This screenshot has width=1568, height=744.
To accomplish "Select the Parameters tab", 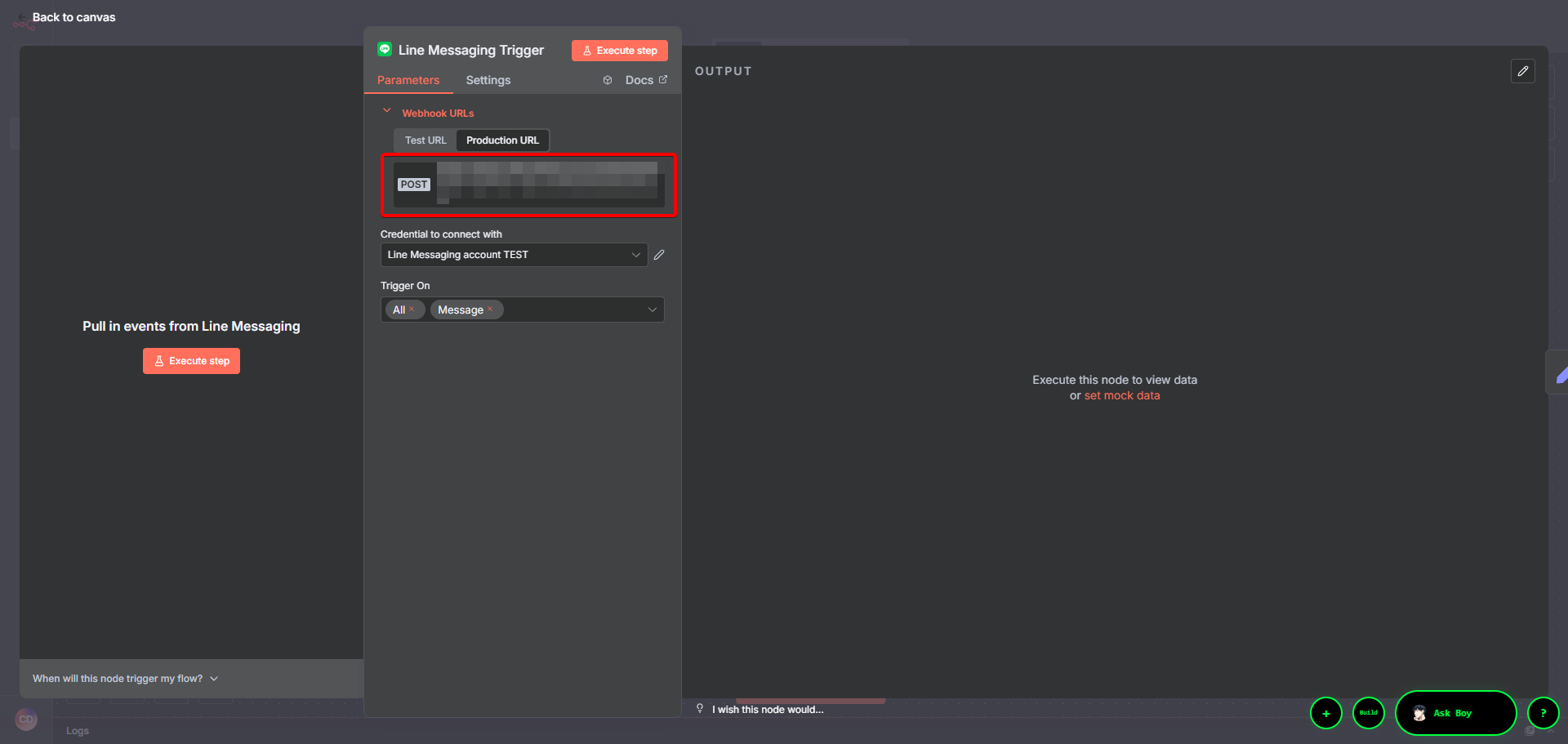I will 408,80.
